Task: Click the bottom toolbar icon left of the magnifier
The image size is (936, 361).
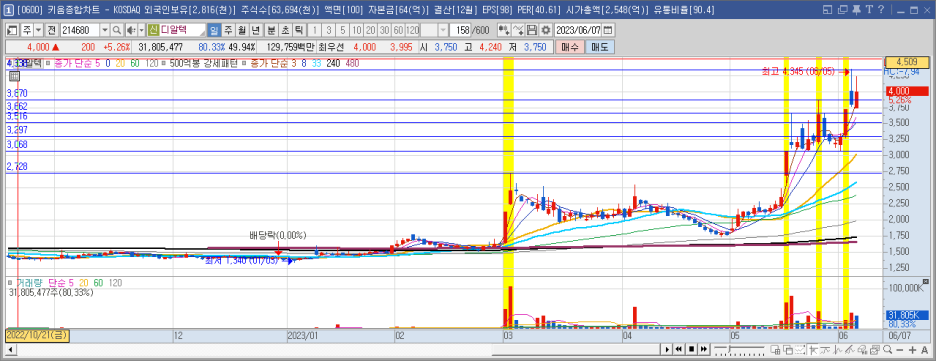Action: [875, 349]
